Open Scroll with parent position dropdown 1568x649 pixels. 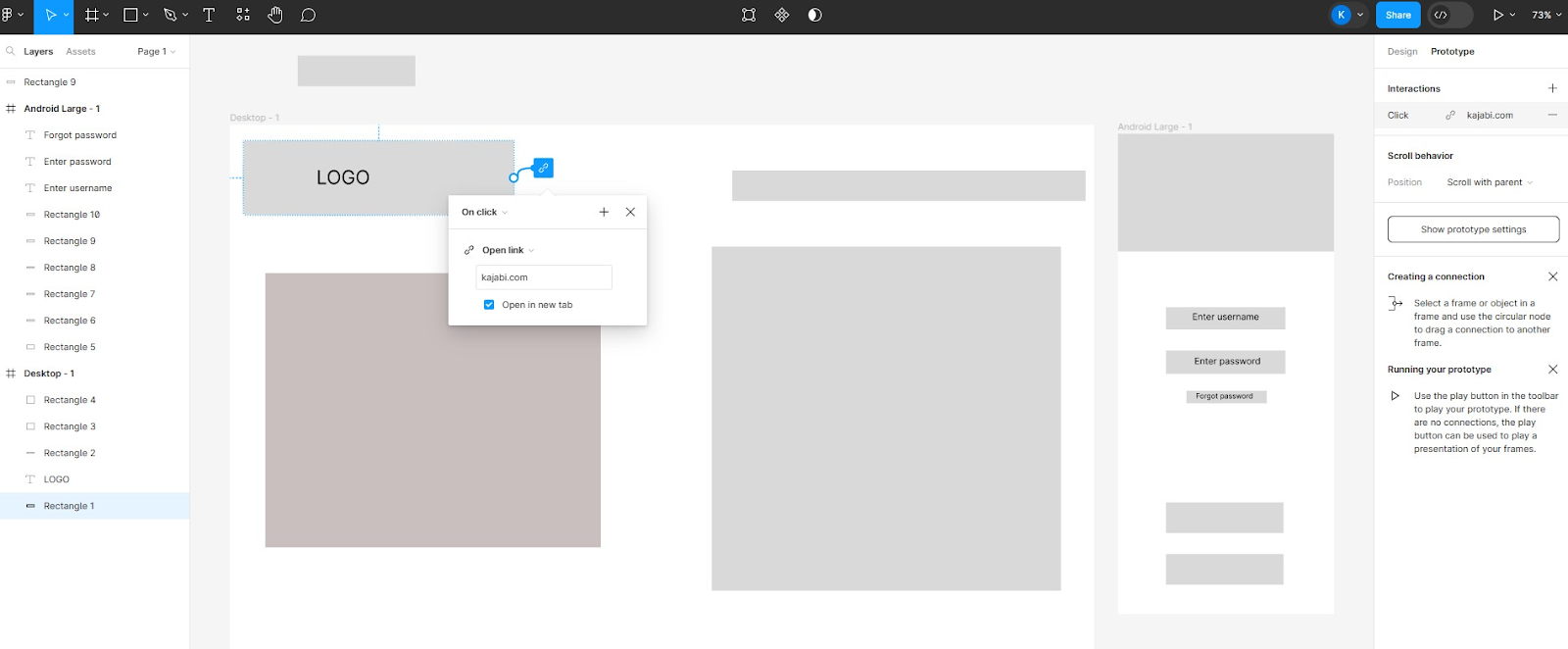point(1490,182)
